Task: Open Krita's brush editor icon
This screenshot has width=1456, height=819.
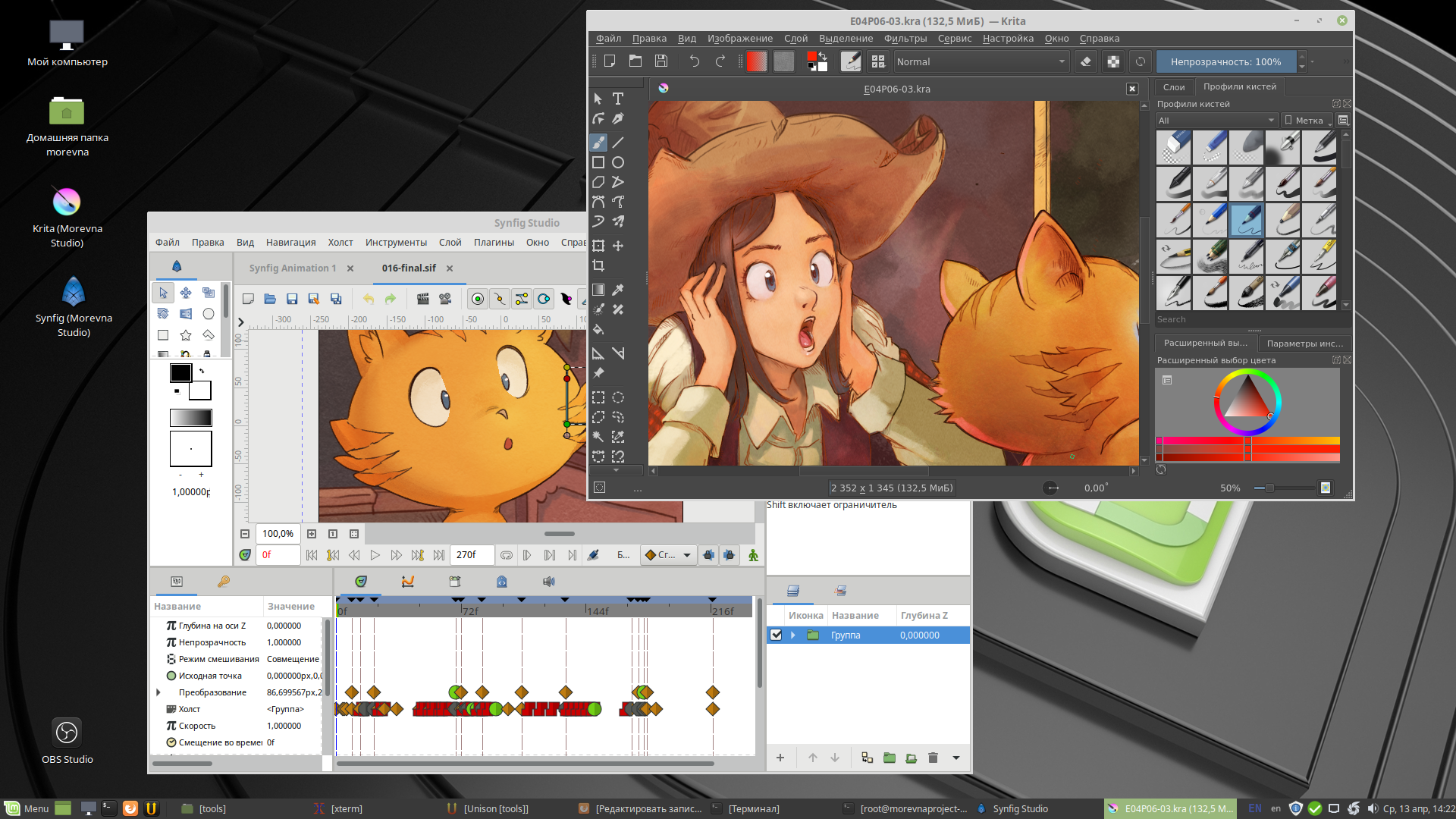Action: (x=851, y=61)
